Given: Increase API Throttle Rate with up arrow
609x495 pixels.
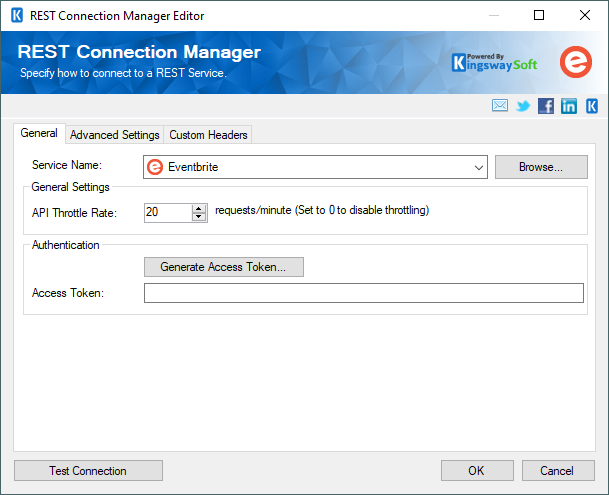Looking at the screenshot, I should coord(199,208).
